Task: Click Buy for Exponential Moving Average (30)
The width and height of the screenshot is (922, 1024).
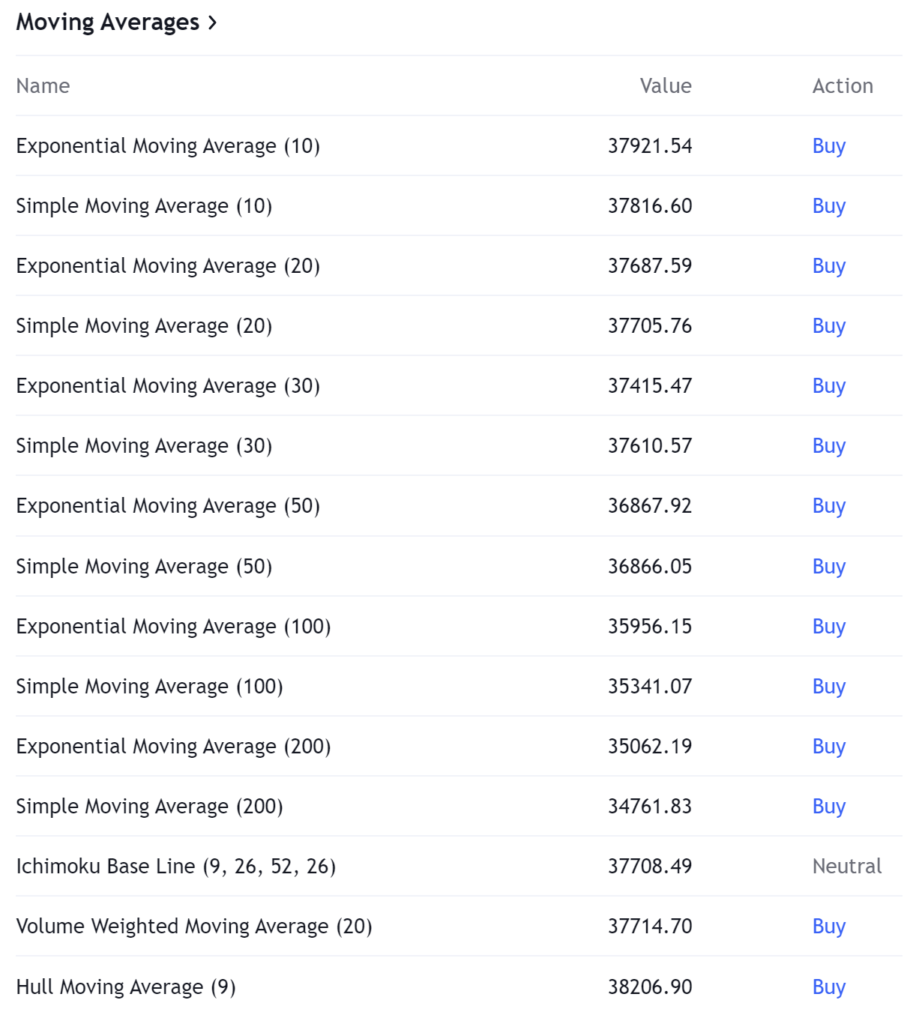Action: pos(829,387)
